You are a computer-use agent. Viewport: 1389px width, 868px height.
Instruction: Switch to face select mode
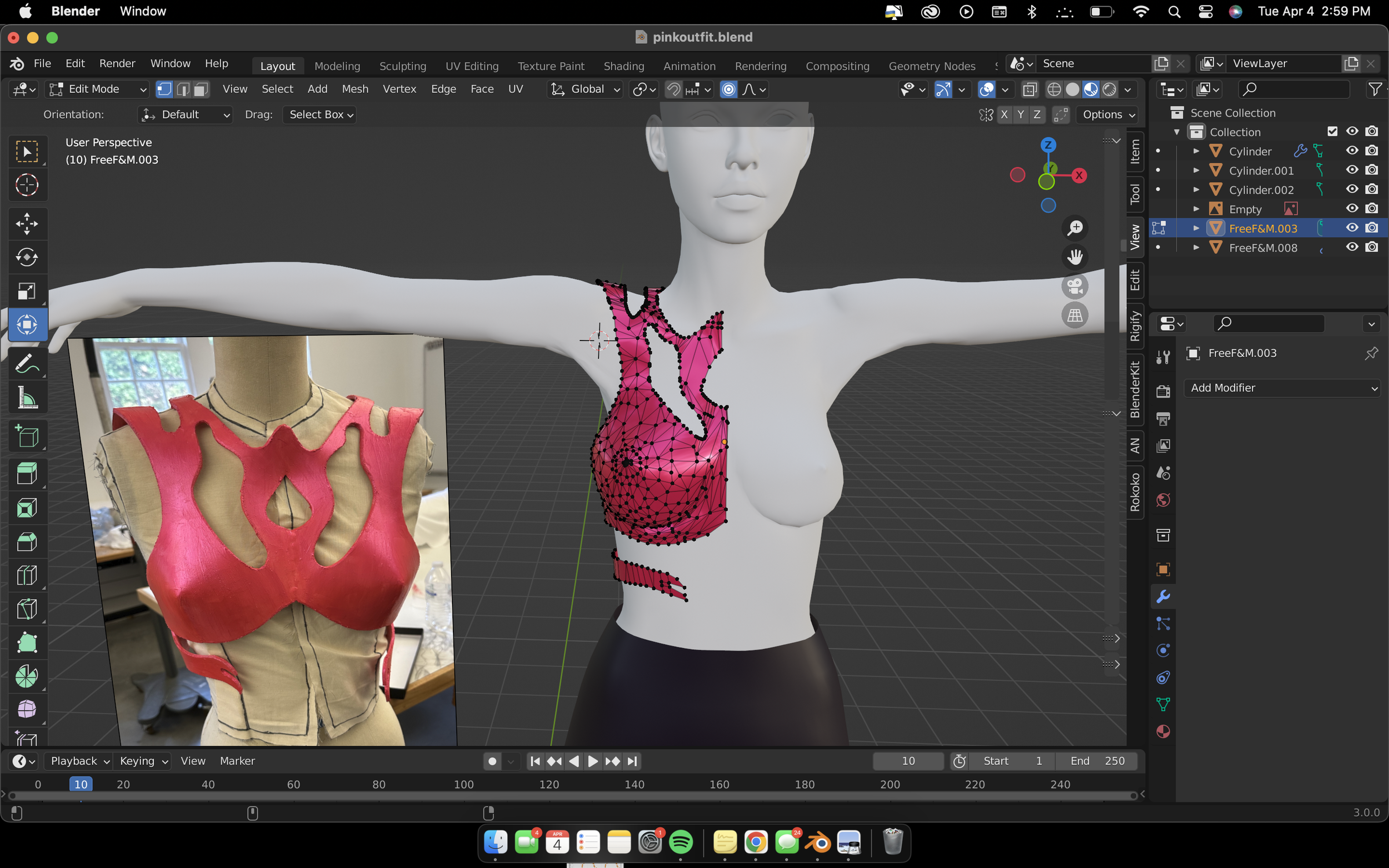click(x=201, y=89)
